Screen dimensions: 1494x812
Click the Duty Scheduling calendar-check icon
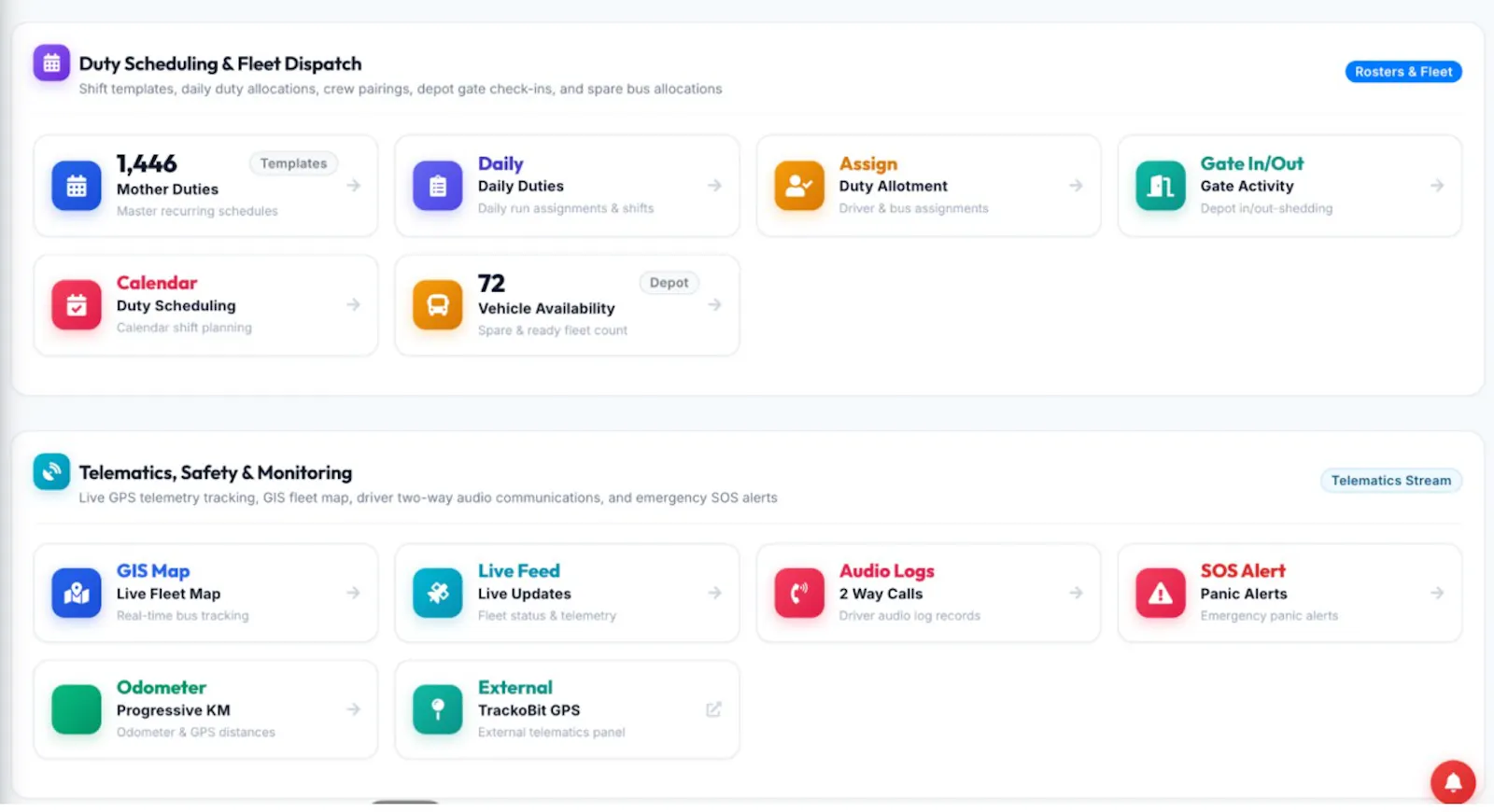[x=77, y=305]
